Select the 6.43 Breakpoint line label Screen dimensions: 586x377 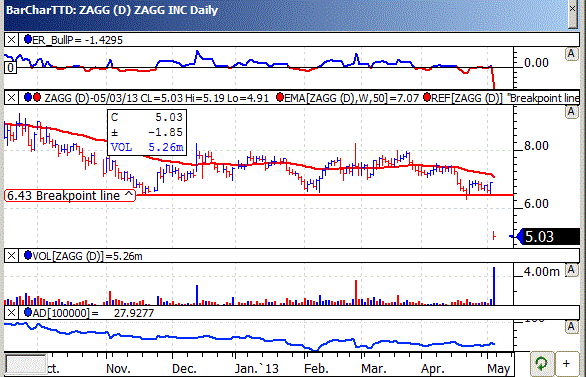coord(70,195)
